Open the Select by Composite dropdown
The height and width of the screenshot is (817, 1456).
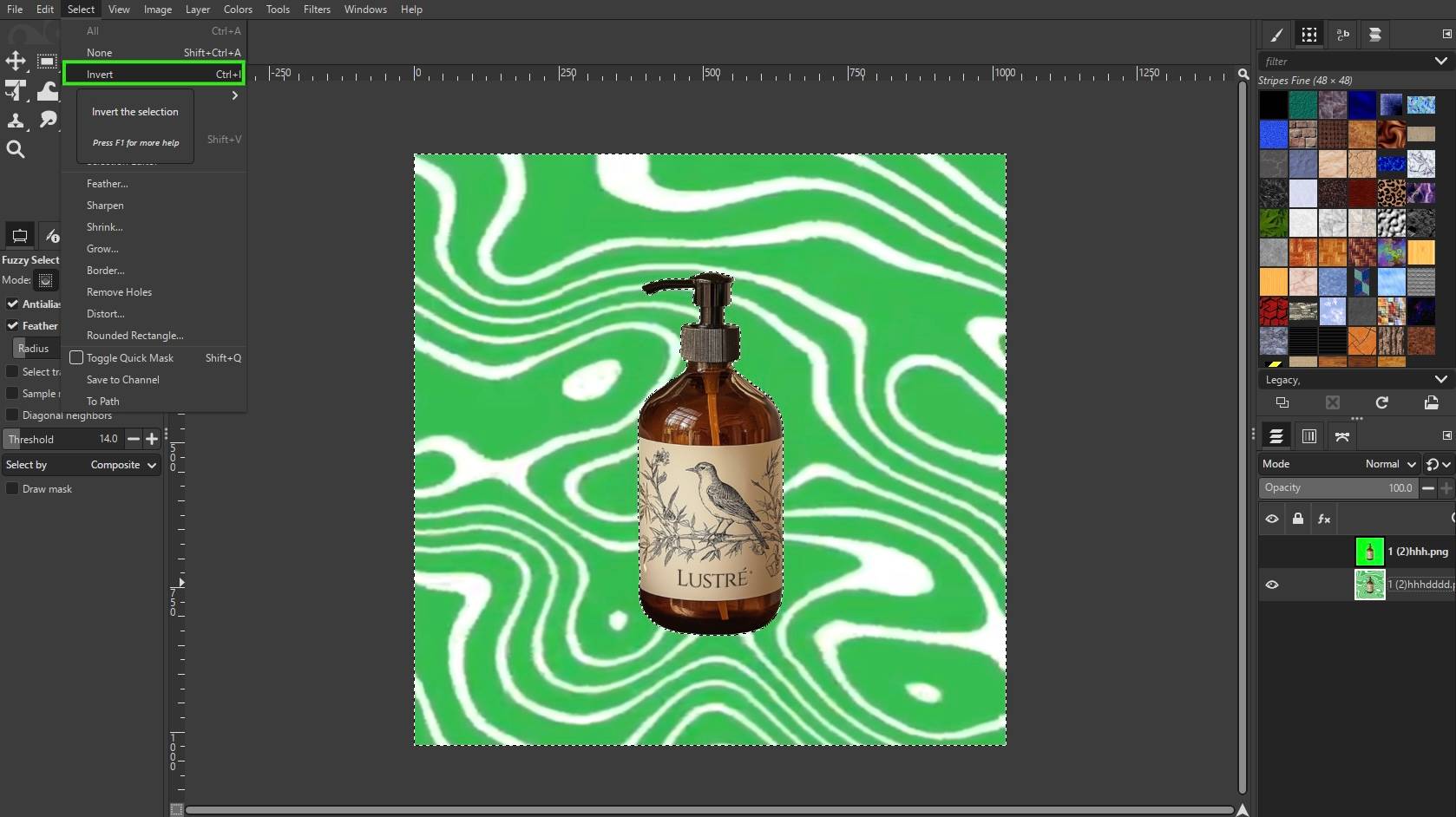[x=81, y=465]
